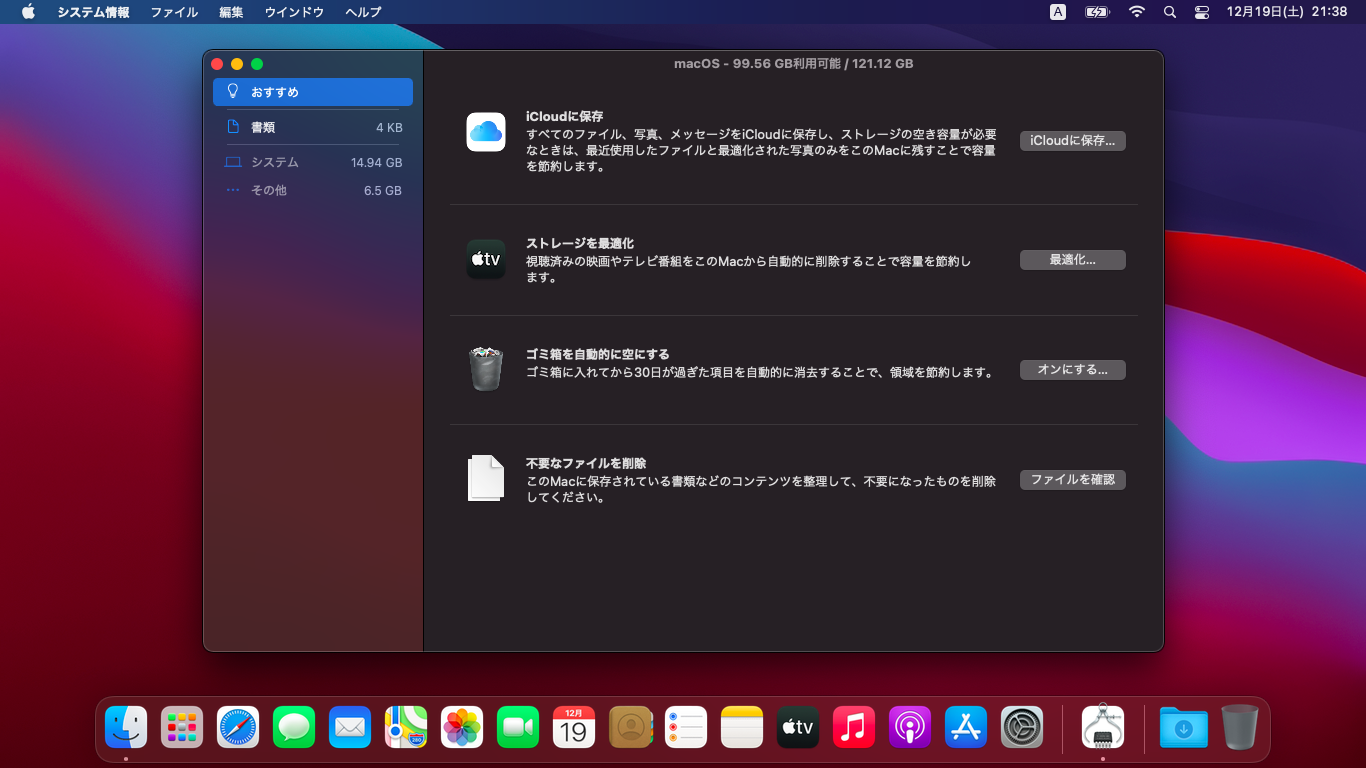Click the iCloud cloud icon
Screen dimensions: 1366x768
click(x=486, y=132)
